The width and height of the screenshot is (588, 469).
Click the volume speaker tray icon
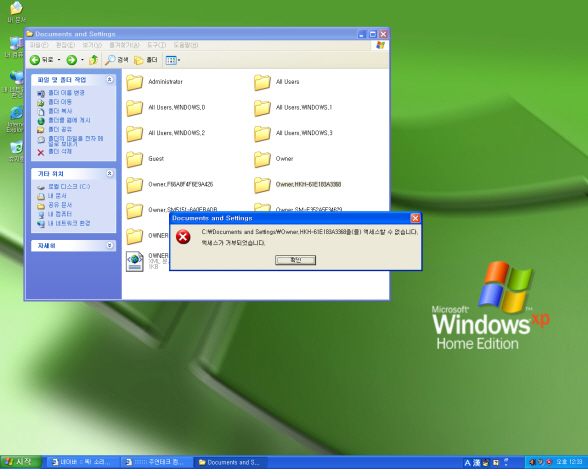pyautogui.click(x=532, y=462)
